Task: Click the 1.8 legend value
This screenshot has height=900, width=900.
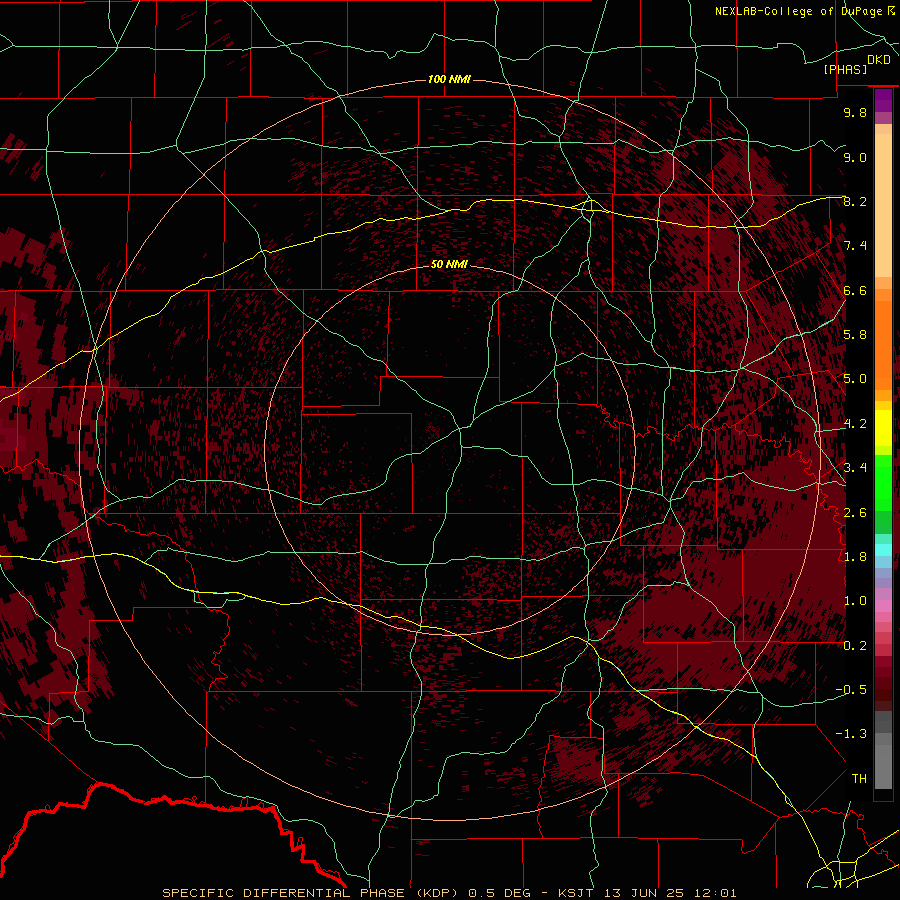Action: coord(855,557)
